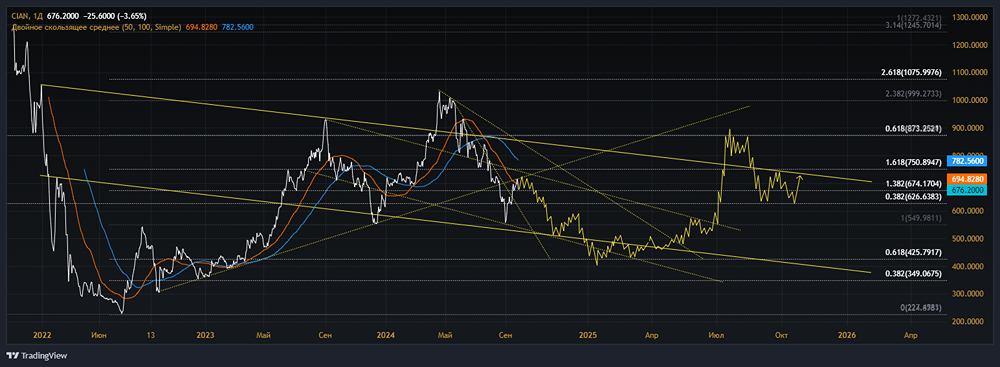Viewport: 1000px width, 367px height.
Task: Select the 1.382(674.1704) Fibonacci label
Action: [912, 184]
